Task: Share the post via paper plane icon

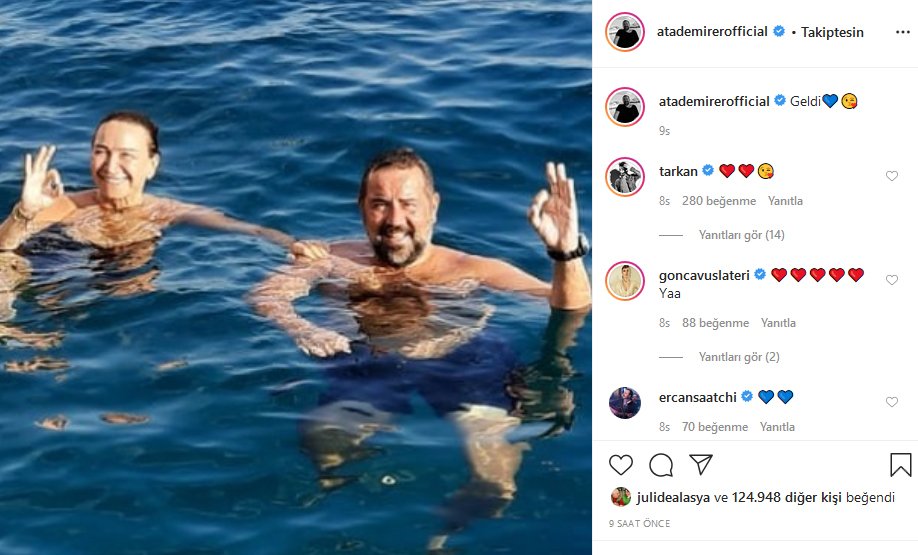Action: [x=701, y=464]
